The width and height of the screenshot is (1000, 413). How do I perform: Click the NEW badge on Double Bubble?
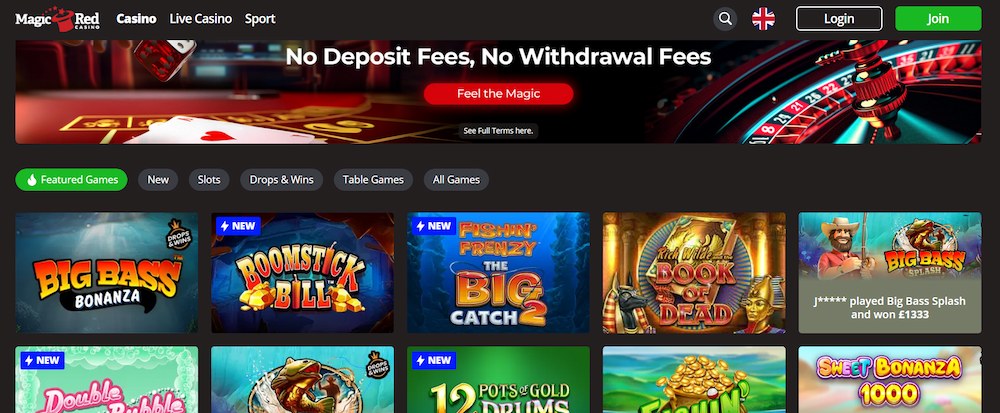coord(41,360)
